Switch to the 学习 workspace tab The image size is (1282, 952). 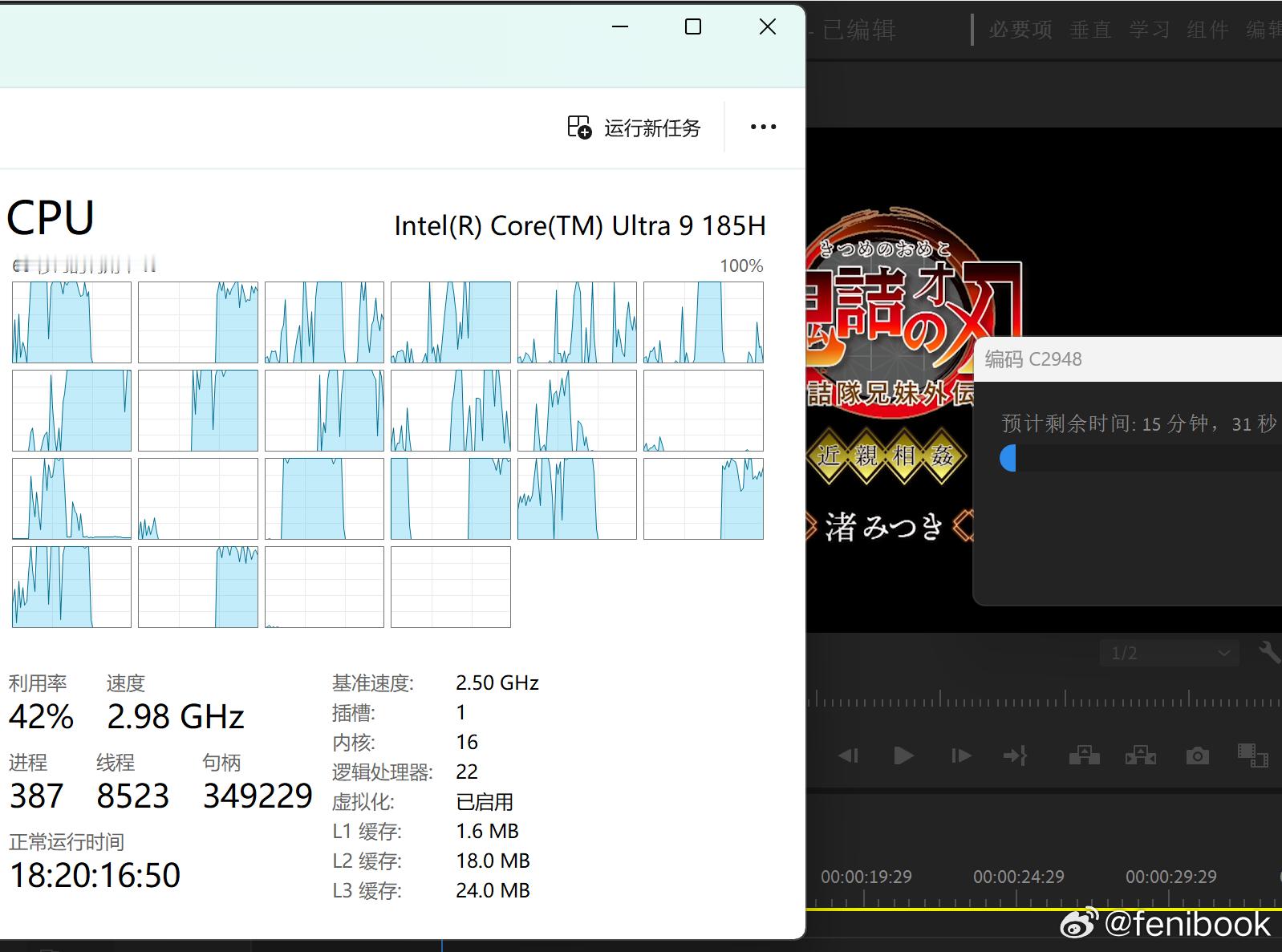[x=1150, y=30]
